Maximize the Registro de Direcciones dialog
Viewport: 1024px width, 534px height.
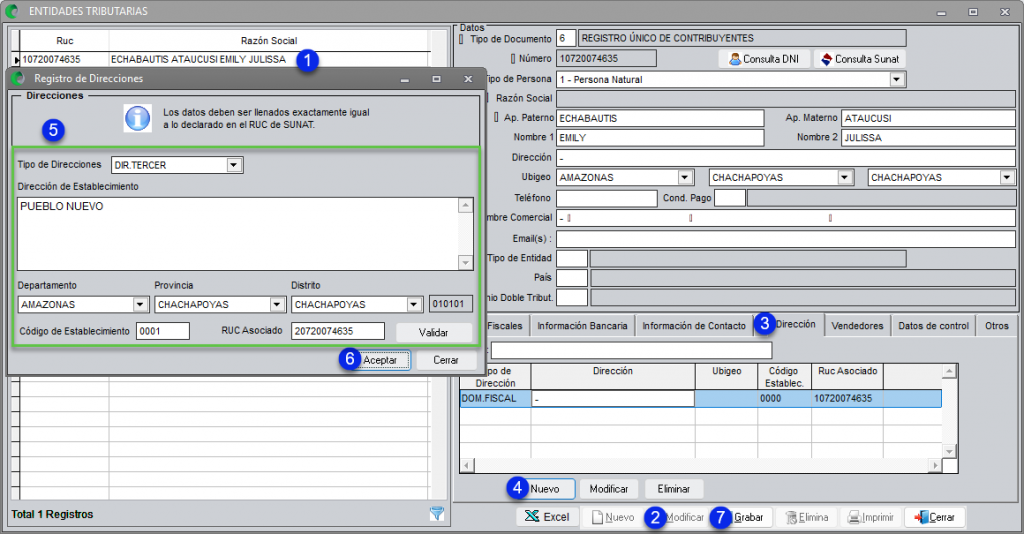pyautogui.click(x=436, y=79)
